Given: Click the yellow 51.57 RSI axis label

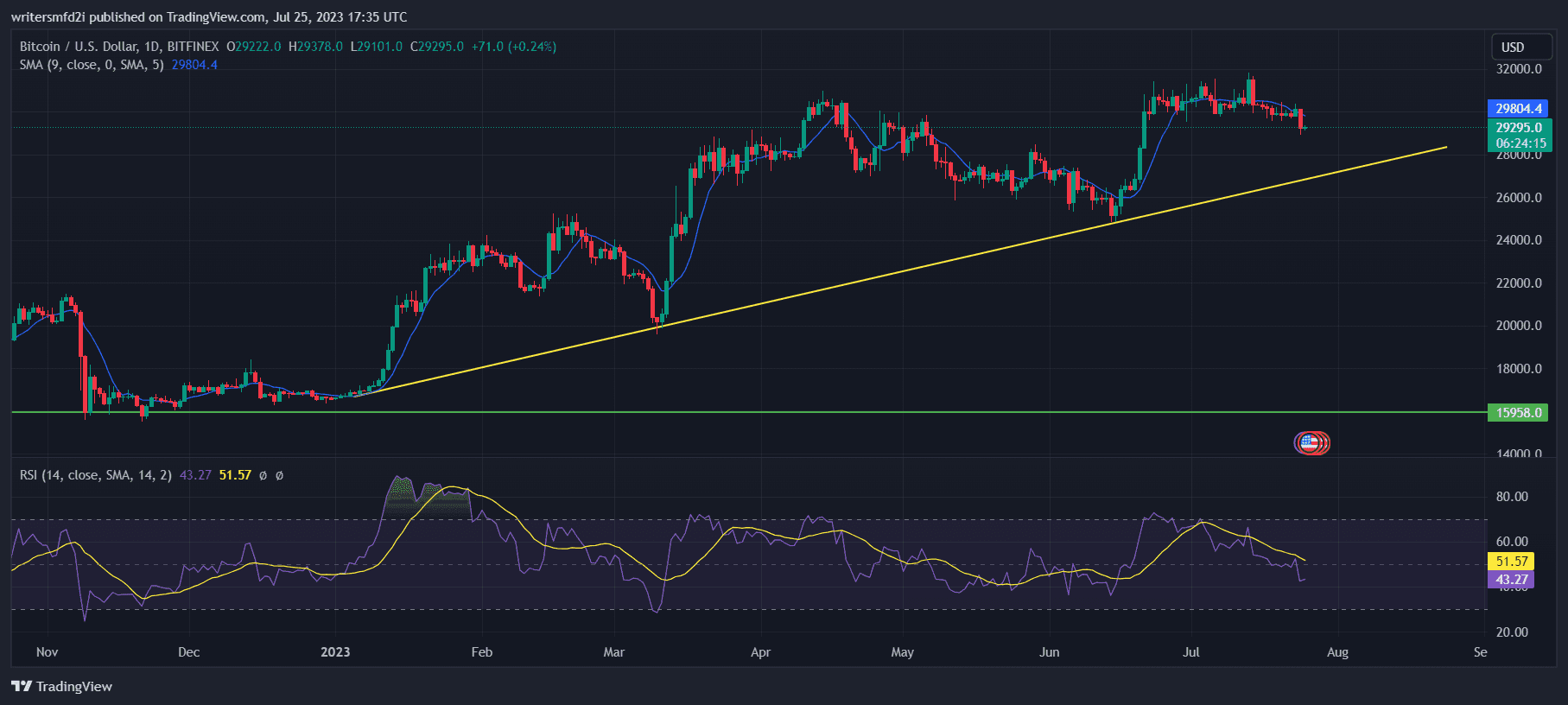Looking at the screenshot, I should pos(1512,562).
